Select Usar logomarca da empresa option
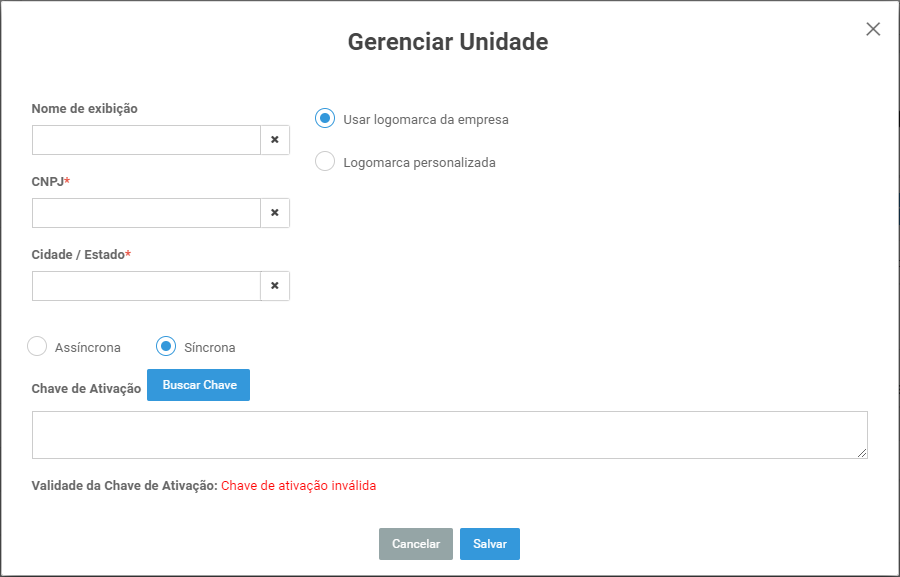Image resolution: width=900 pixels, height=577 pixels. pos(325,118)
